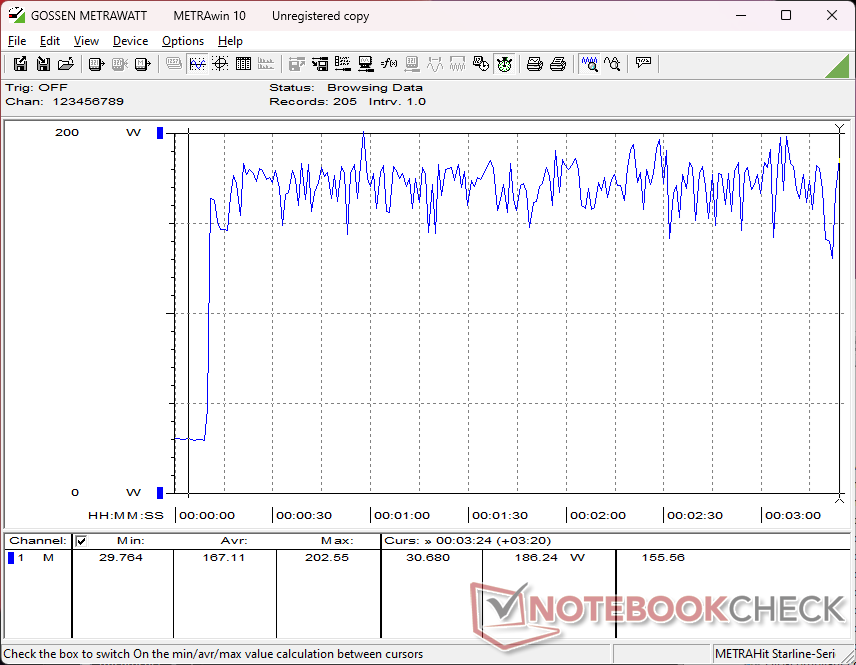Screen dimensions: 856x665
Task: Activate the waveform magnifier zoom icon
Action: click(590, 64)
